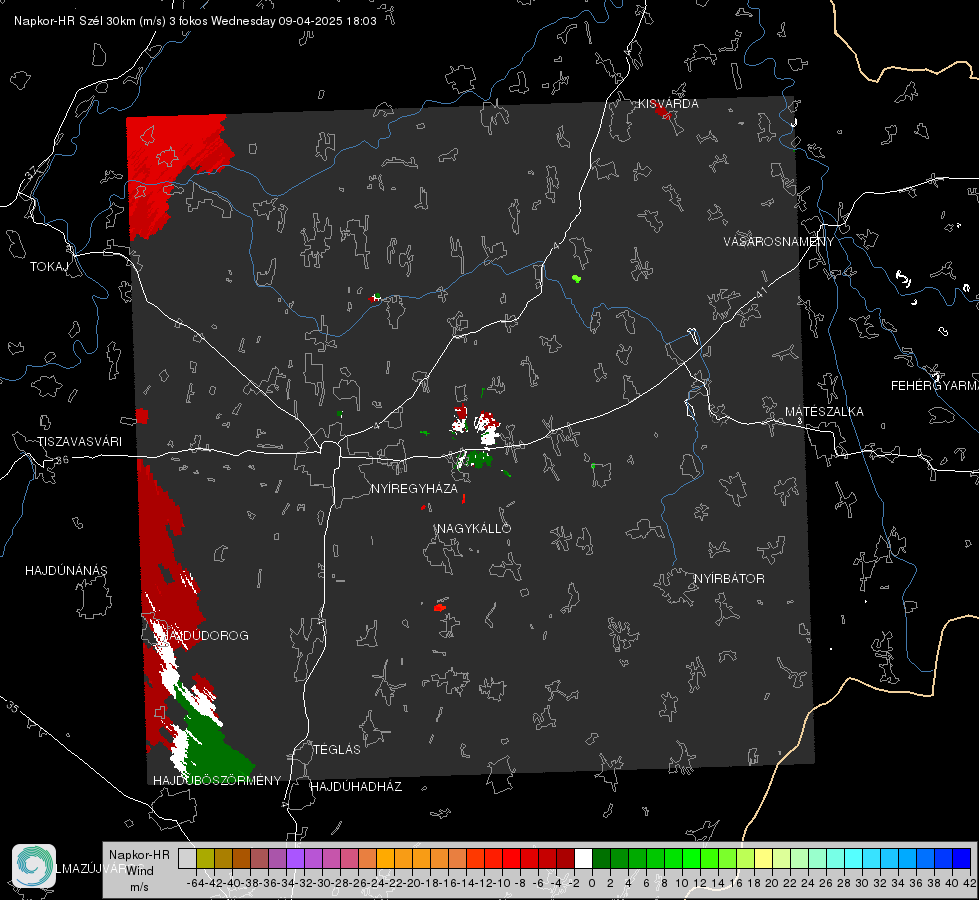This screenshot has width=979, height=900.
Task: Click the TISZAVASVÁRI city label
Action: tap(79, 442)
